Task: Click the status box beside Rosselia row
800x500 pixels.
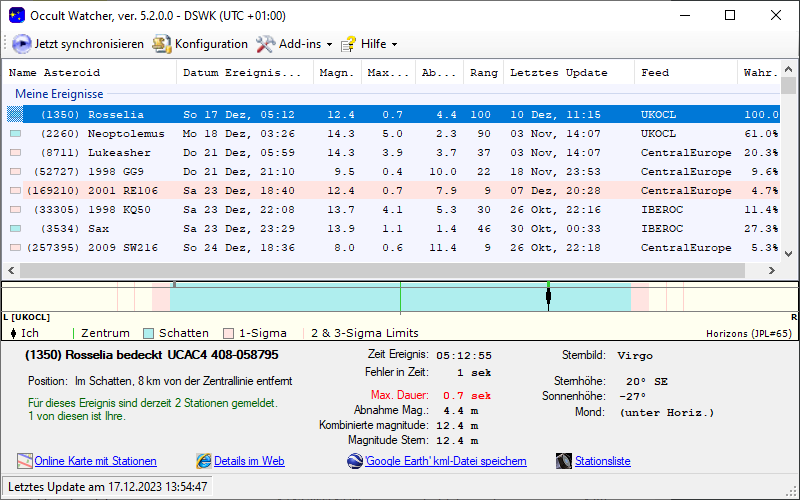Action: (x=15, y=115)
